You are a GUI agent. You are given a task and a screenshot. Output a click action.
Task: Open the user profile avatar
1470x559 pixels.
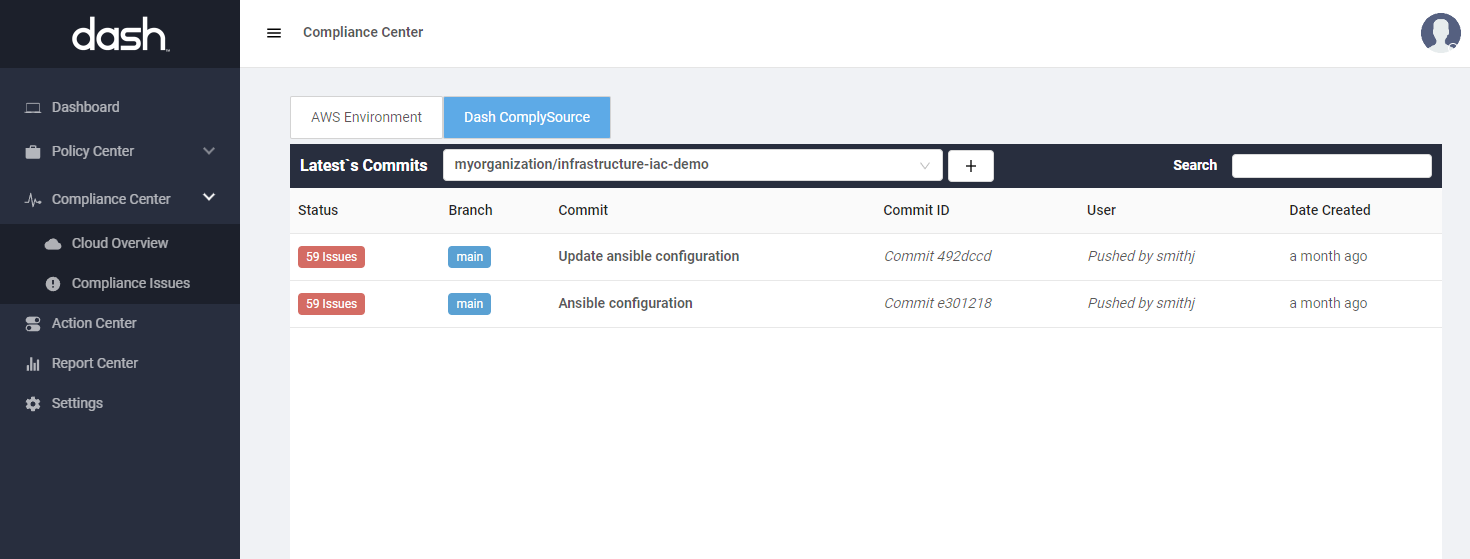(x=1440, y=33)
